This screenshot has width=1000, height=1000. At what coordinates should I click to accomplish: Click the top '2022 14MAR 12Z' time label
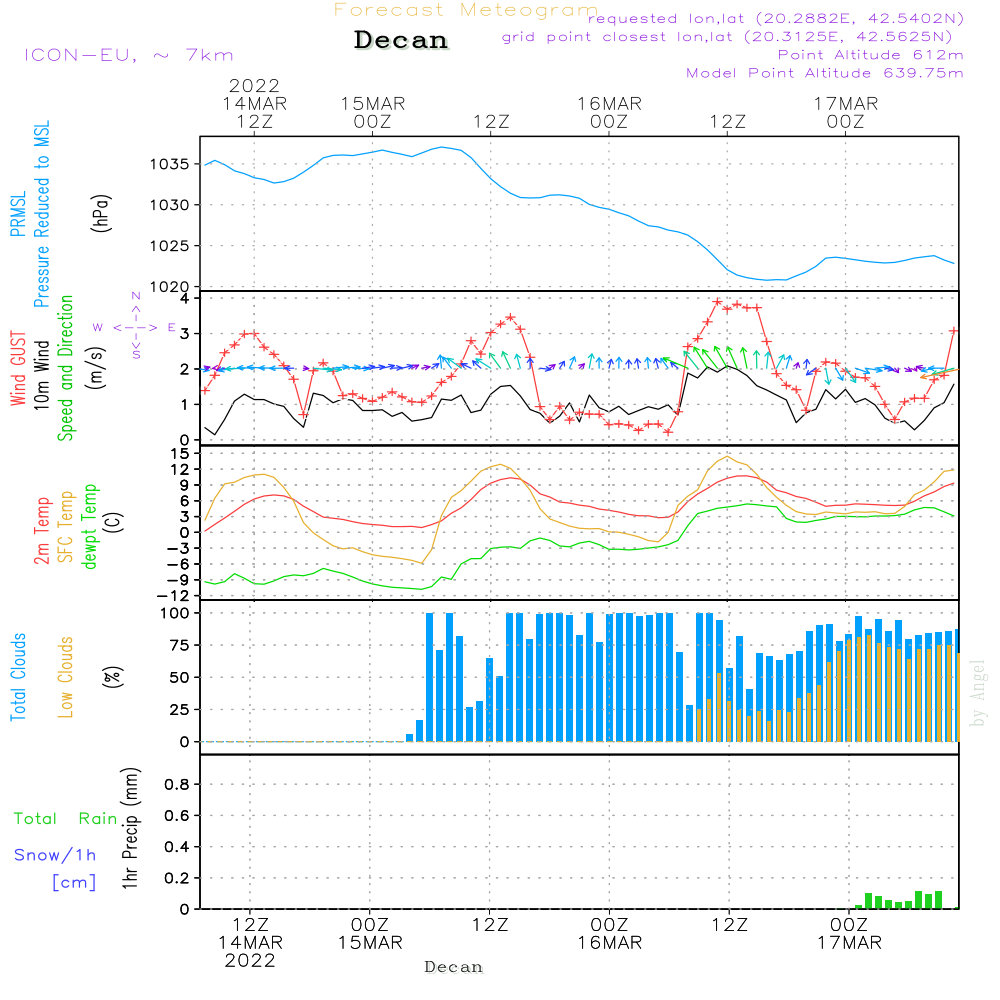(254, 103)
